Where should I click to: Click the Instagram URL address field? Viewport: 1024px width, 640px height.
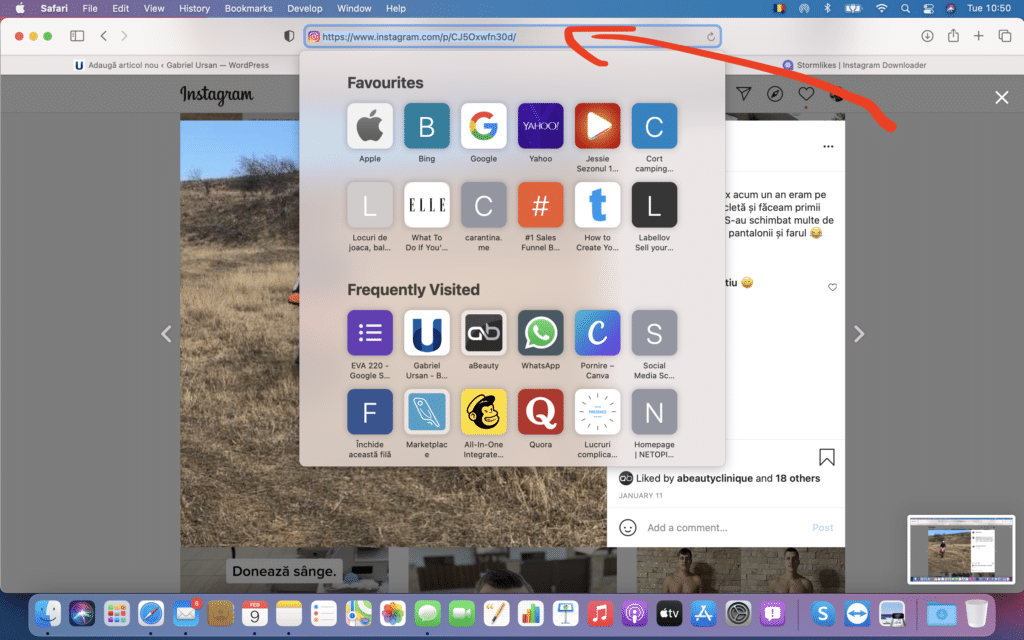coord(512,37)
